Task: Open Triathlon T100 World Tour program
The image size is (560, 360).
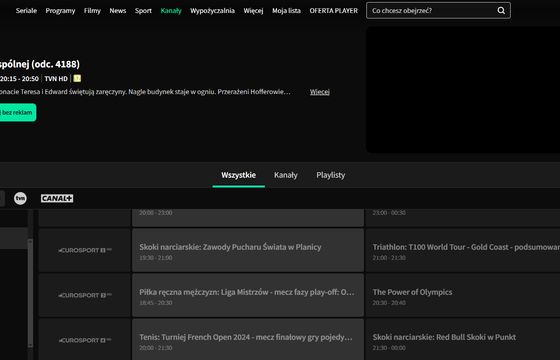Action: pyautogui.click(x=463, y=250)
